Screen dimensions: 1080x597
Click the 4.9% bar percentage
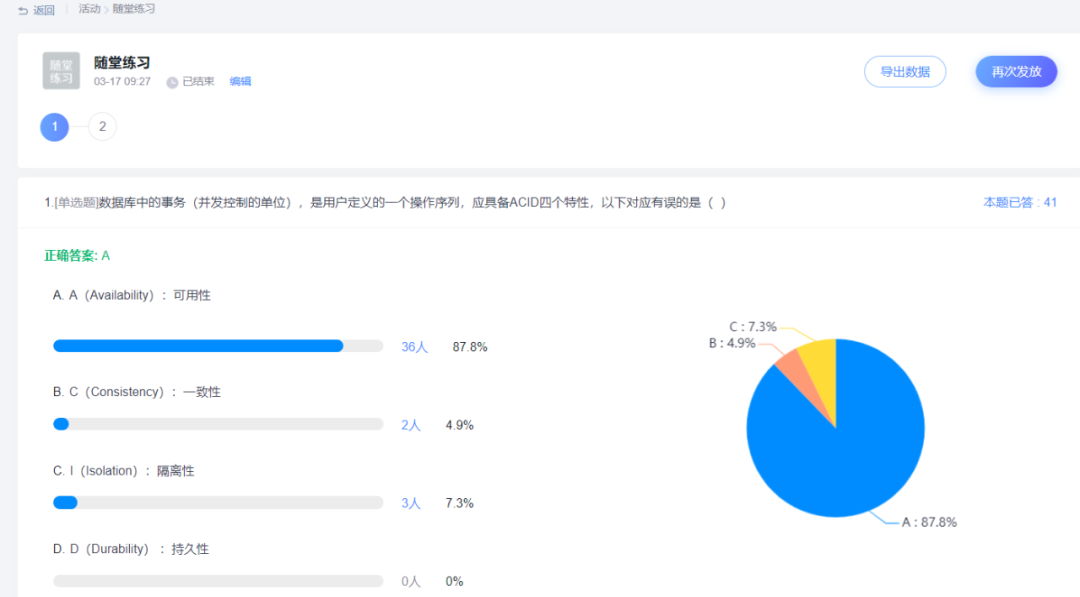459,425
